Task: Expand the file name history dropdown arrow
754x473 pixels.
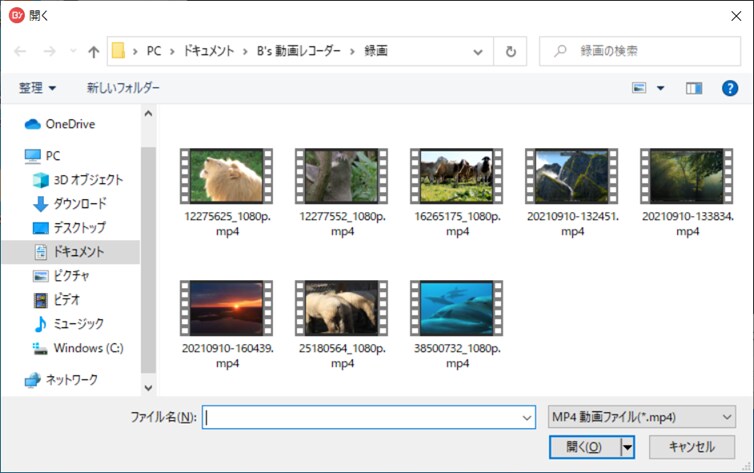Action: pyautogui.click(x=527, y=418)
